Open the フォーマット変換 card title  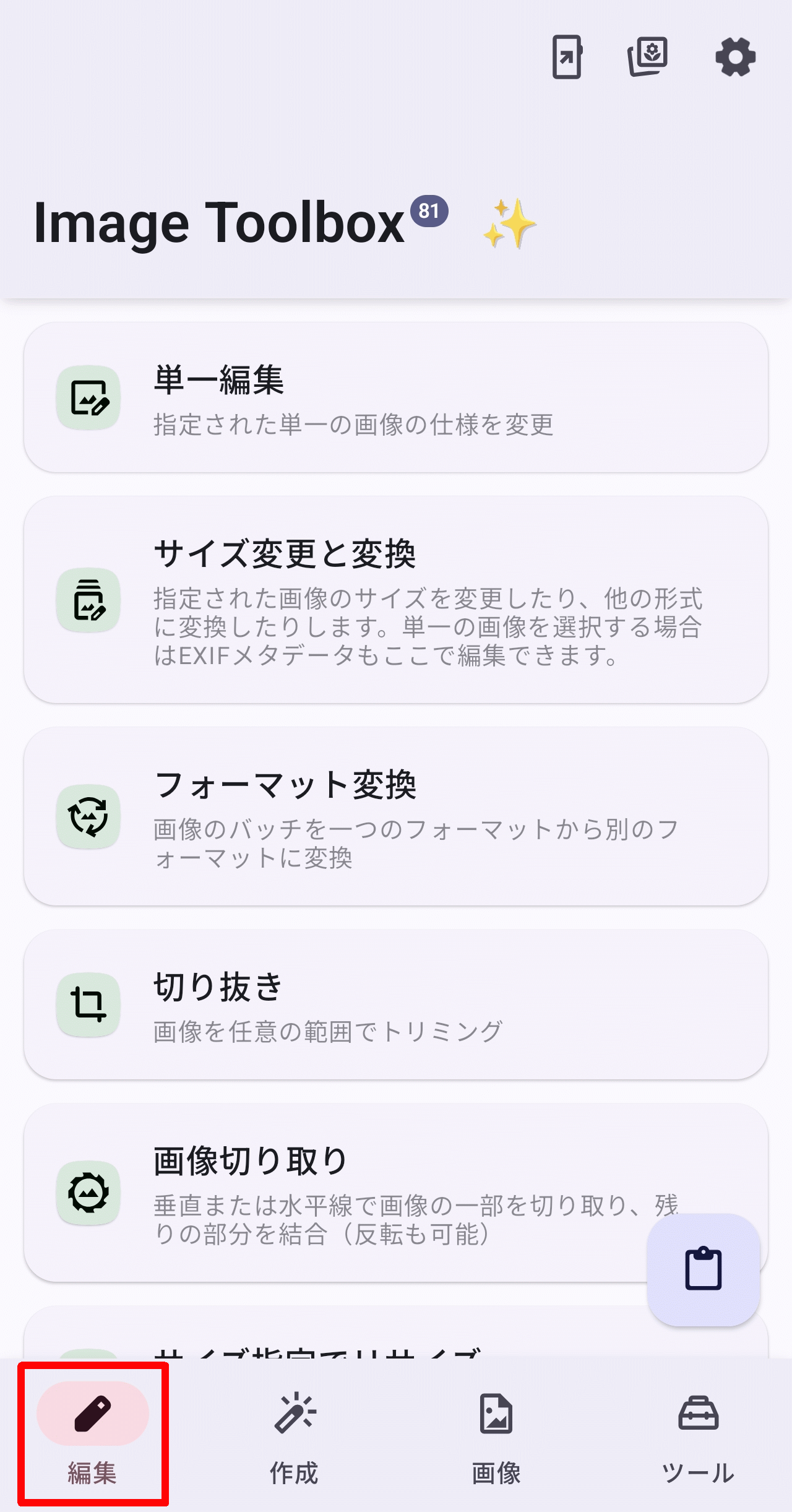click(285, 785)
